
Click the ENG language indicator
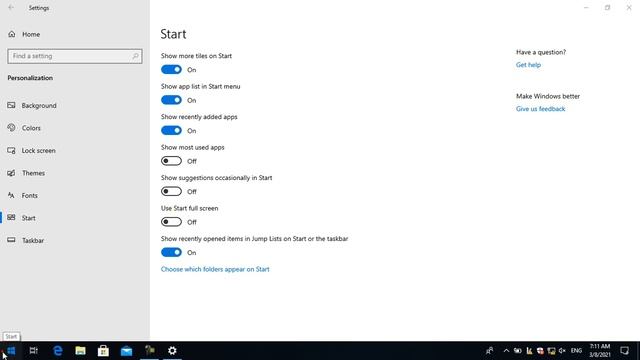[x=576, y=351]
